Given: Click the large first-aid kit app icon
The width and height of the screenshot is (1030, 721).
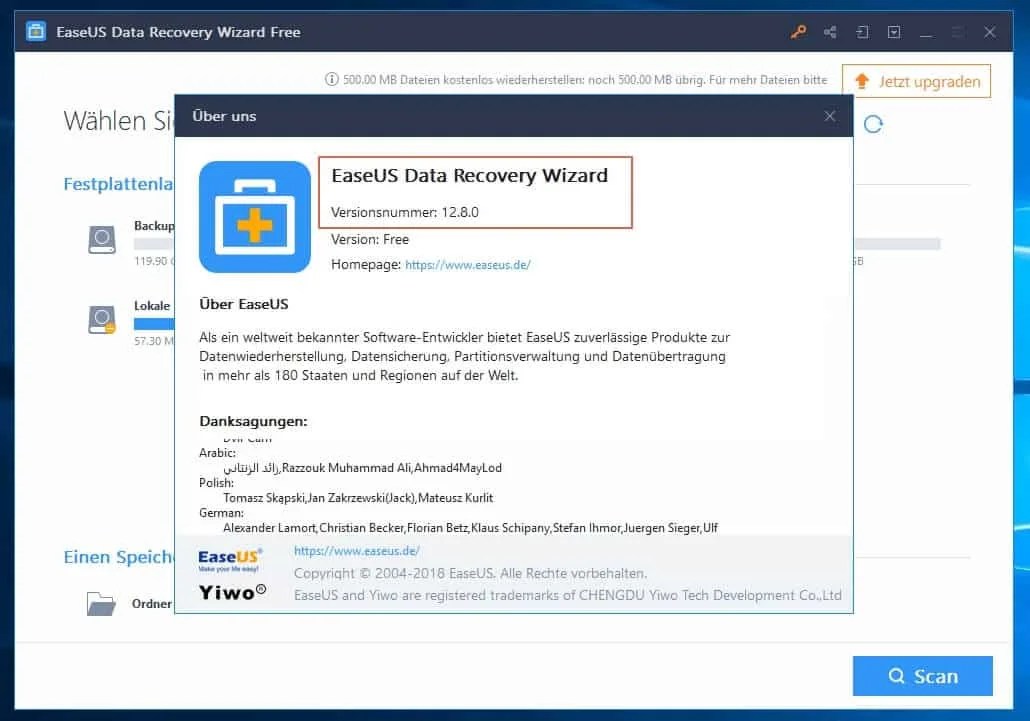Looking at the screenshot, I should coord(255,217).
